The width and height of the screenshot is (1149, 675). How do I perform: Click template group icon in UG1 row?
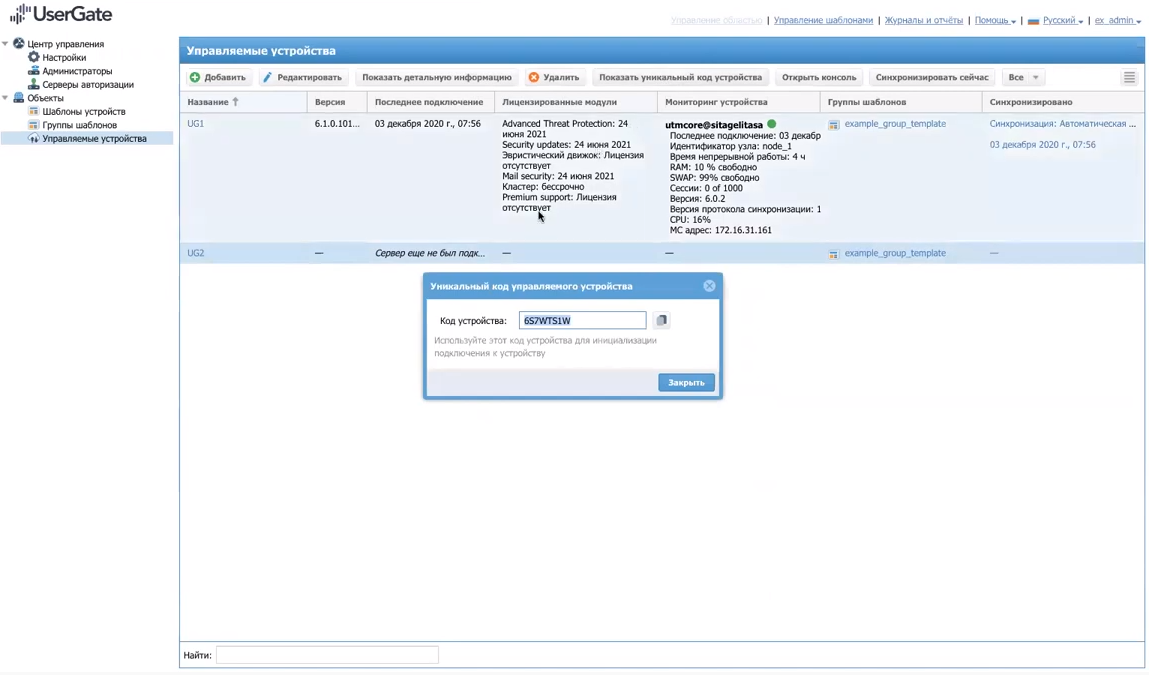coord(834,125)
